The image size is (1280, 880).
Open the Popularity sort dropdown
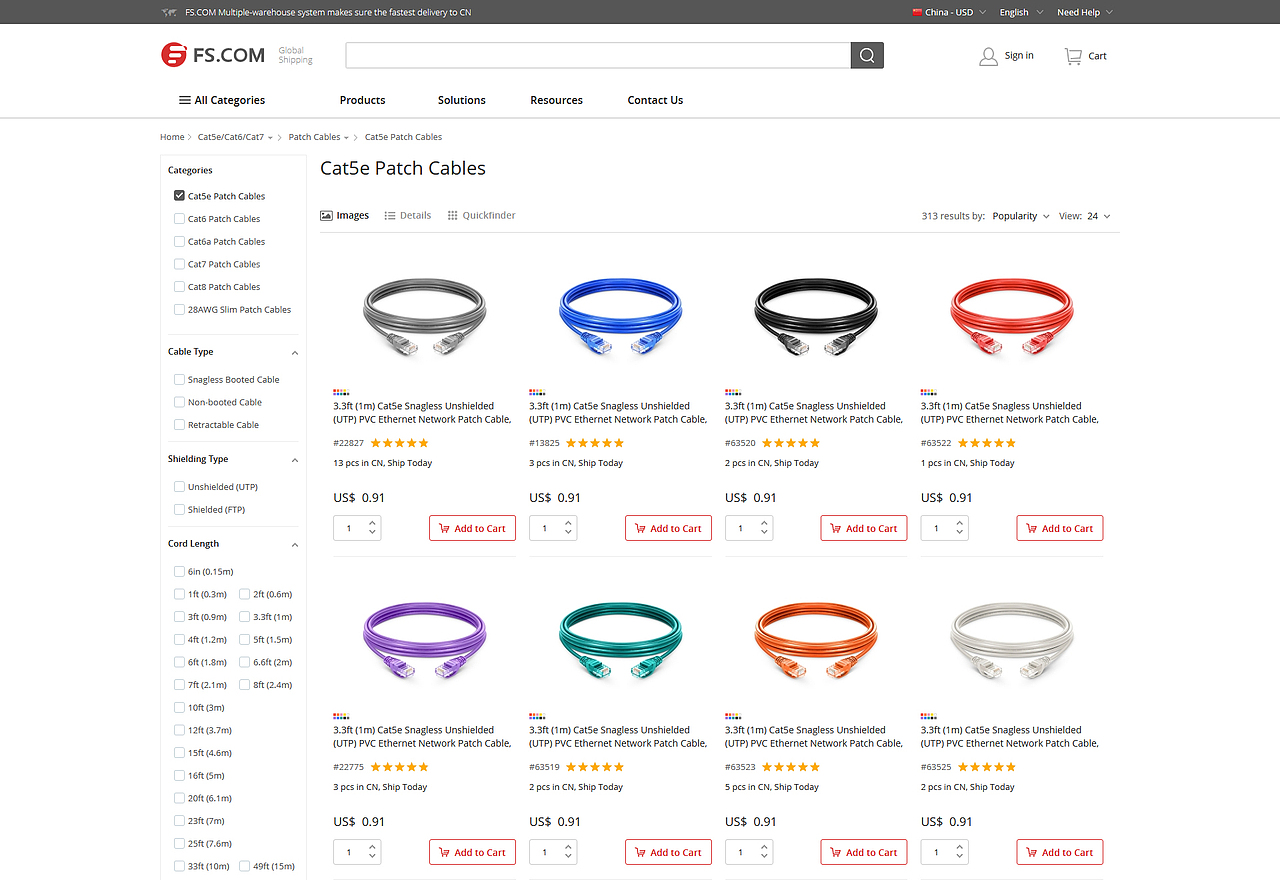click(x=1021, y=216)
